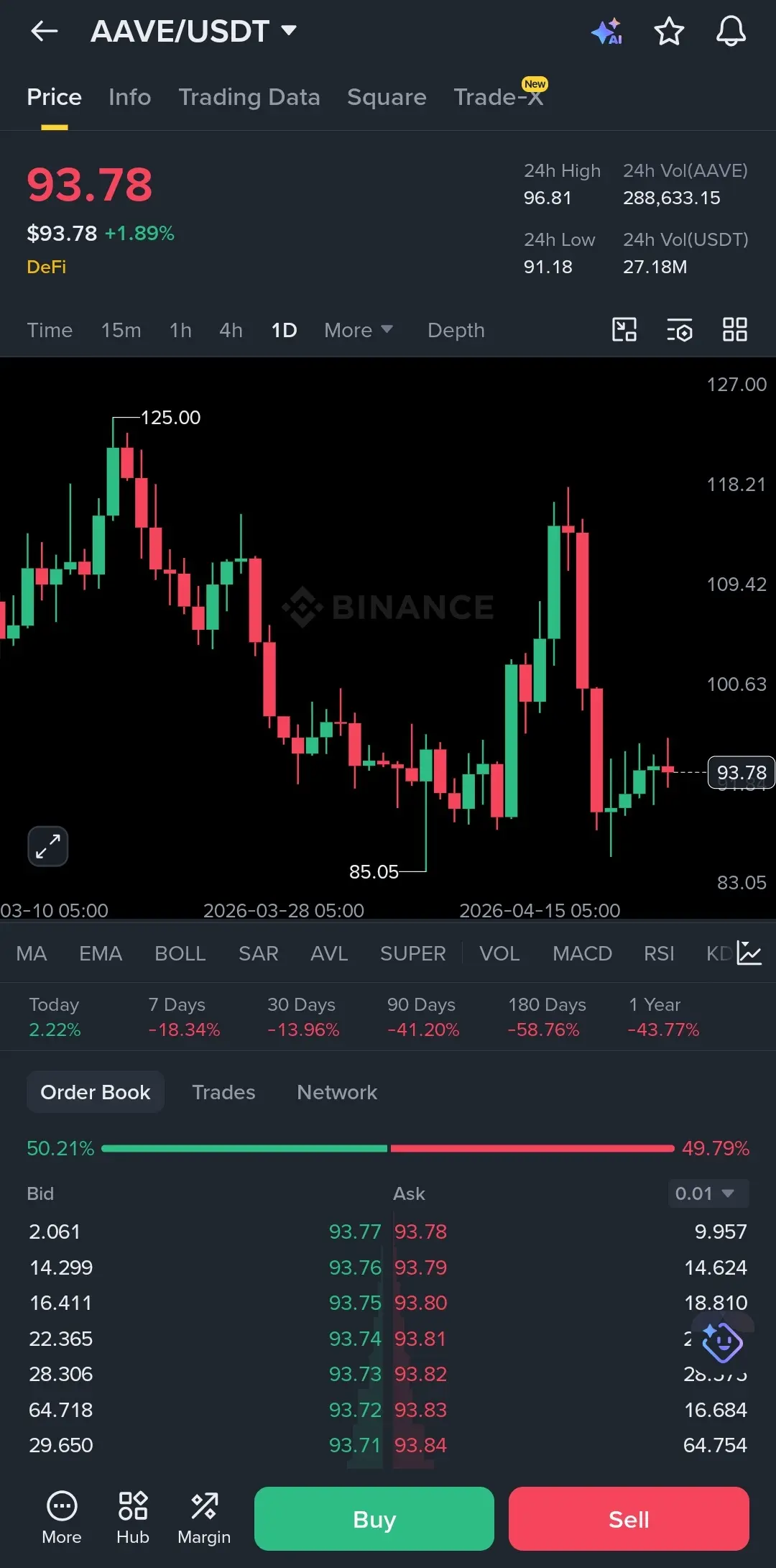Toggle the SUPER indicator

pyautogui.click(x=413, y=953)
